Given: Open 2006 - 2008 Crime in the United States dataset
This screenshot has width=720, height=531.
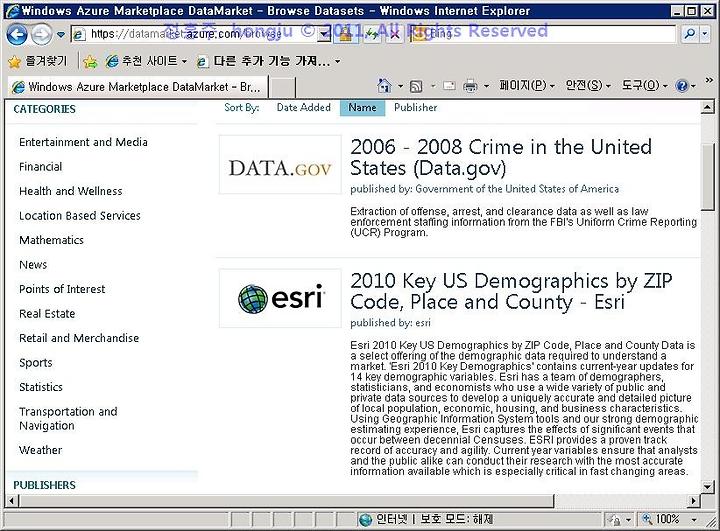Looking at the screenshot, I should point(501,158).
